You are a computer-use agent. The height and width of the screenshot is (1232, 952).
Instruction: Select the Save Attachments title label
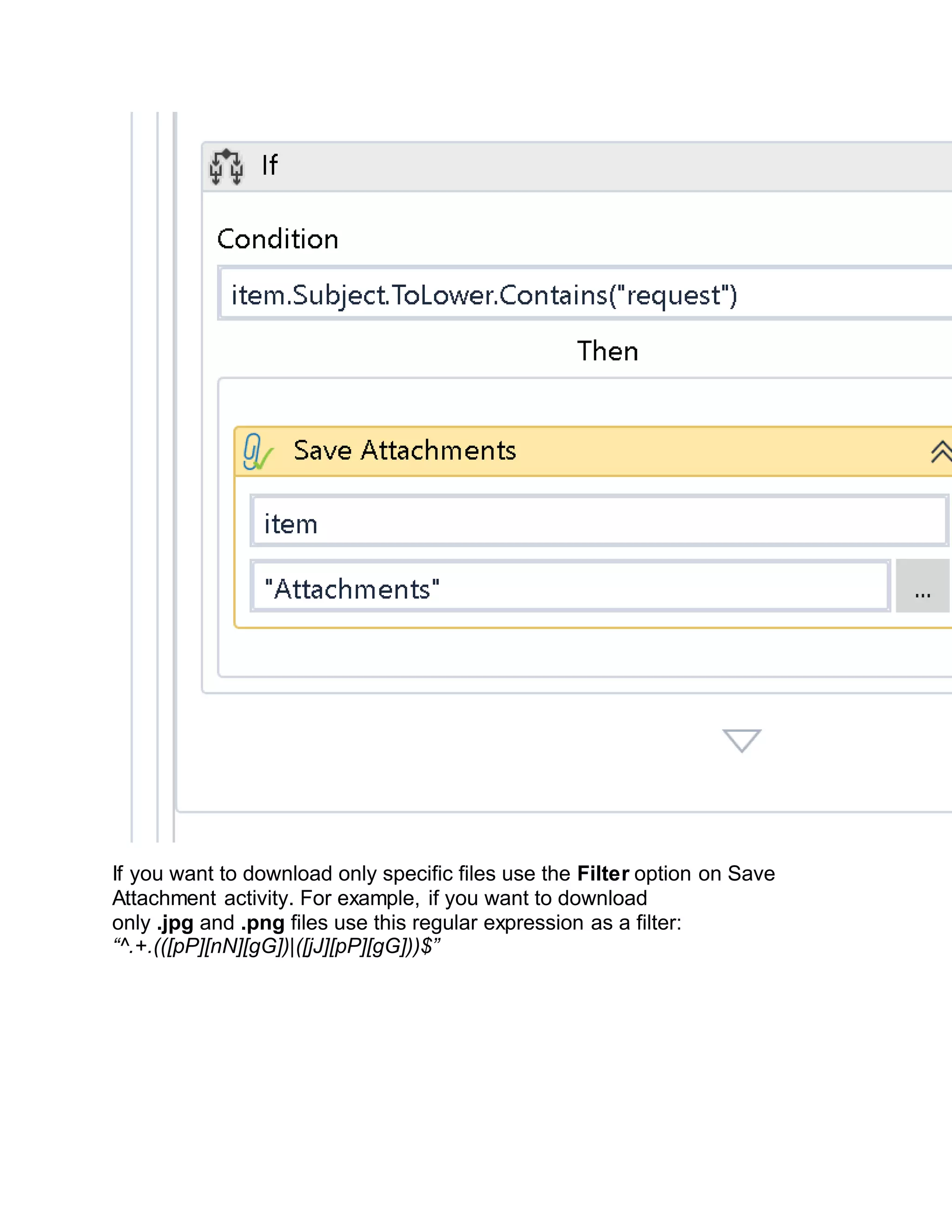(404, 450)
